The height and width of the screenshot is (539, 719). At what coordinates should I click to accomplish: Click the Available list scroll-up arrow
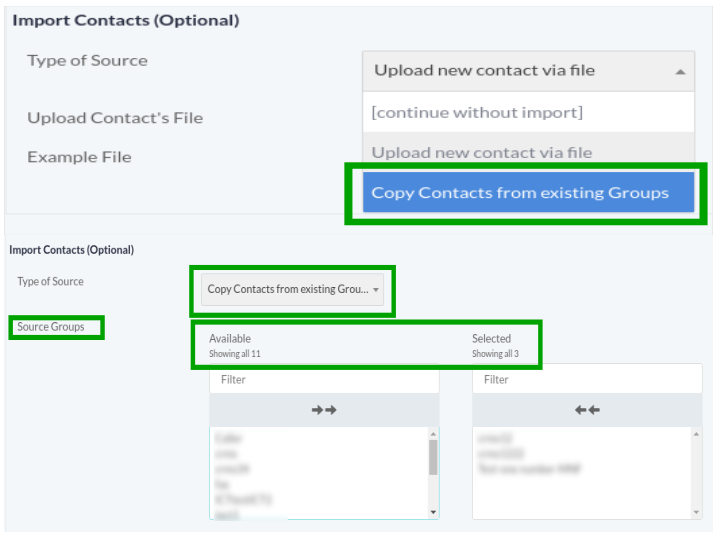coord(433,434)
